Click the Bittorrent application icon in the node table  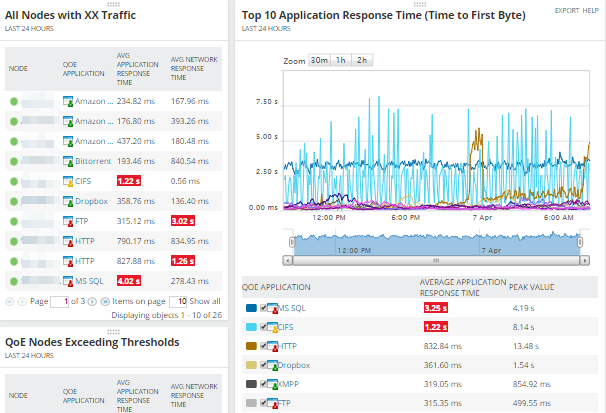click(68, 161)
